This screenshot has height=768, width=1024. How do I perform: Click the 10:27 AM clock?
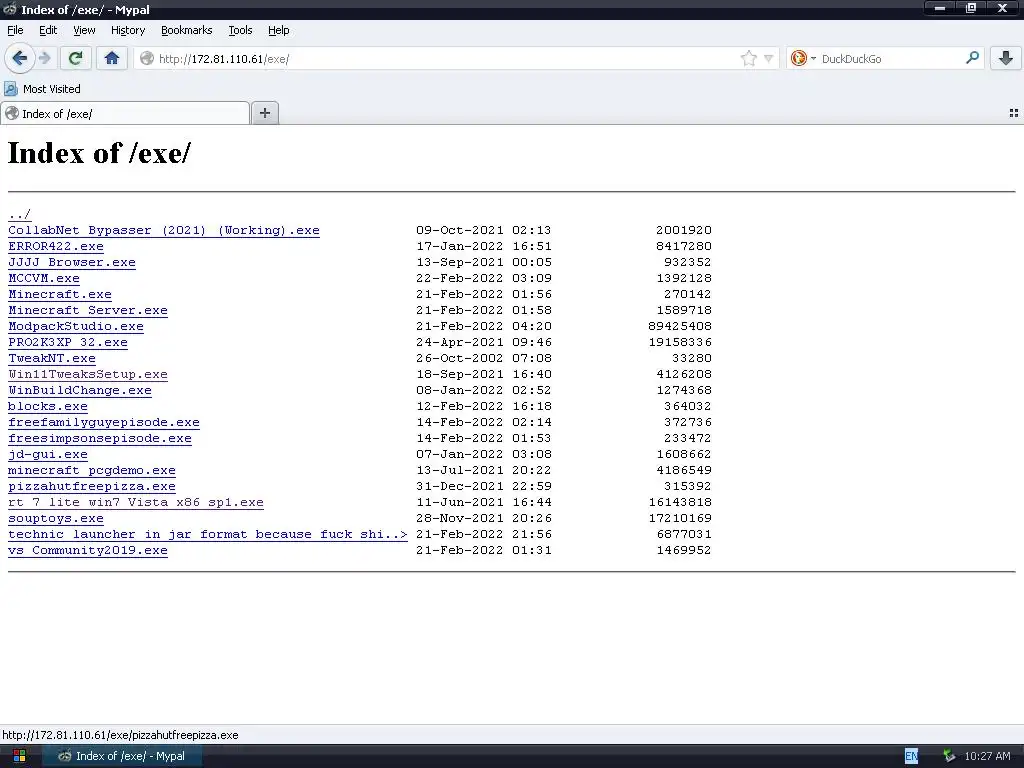point(987,756)
